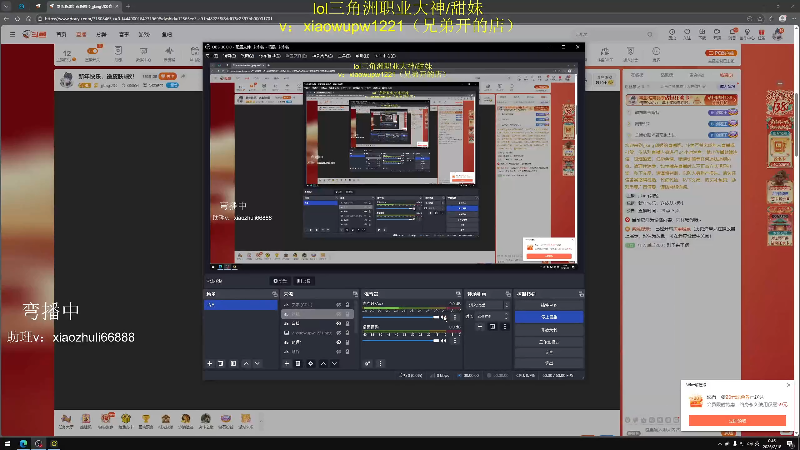Open Microsoft Edge from the taskbar
Screen dimensions: 800x450
23,443
